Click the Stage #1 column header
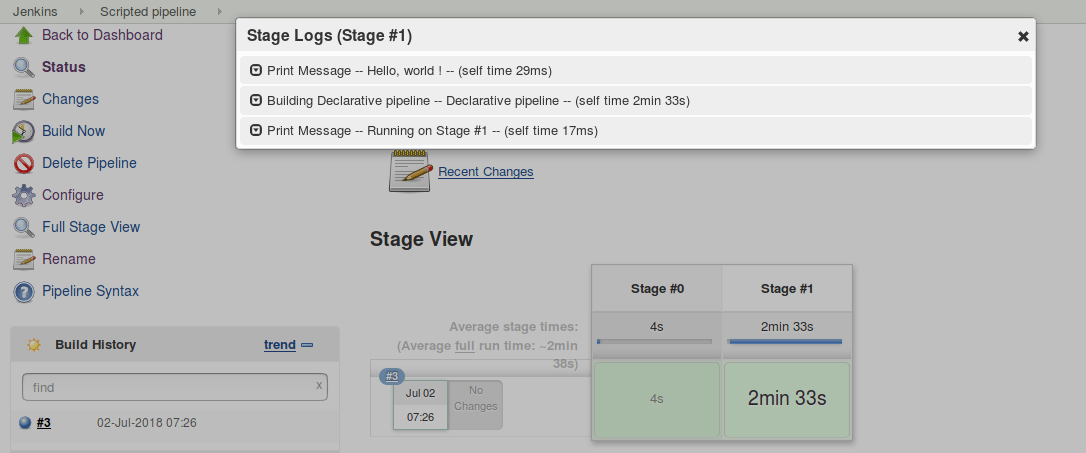This screenshot has width=1086, height=453. pos(787,289)
